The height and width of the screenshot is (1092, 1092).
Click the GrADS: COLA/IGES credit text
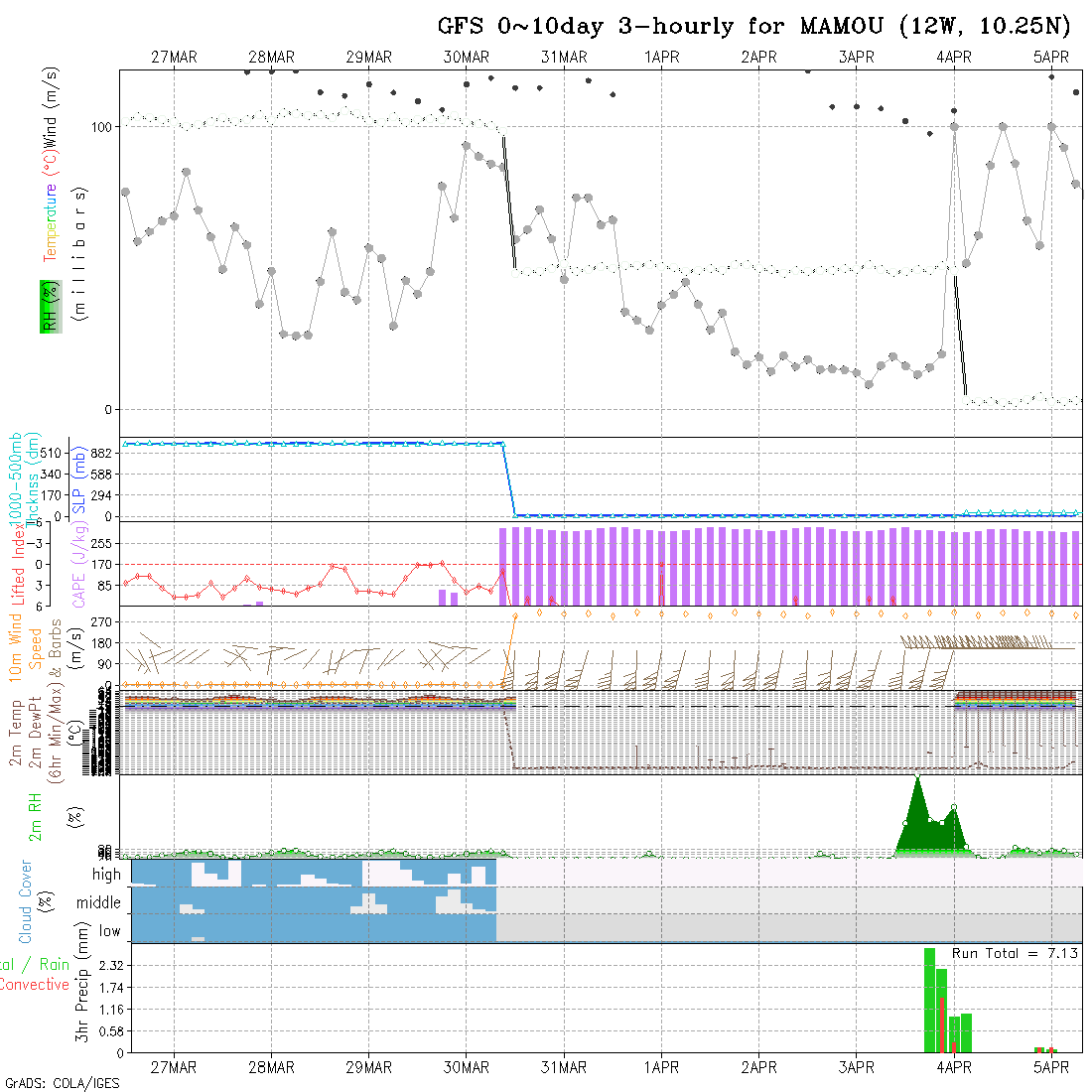[63, 1083]
